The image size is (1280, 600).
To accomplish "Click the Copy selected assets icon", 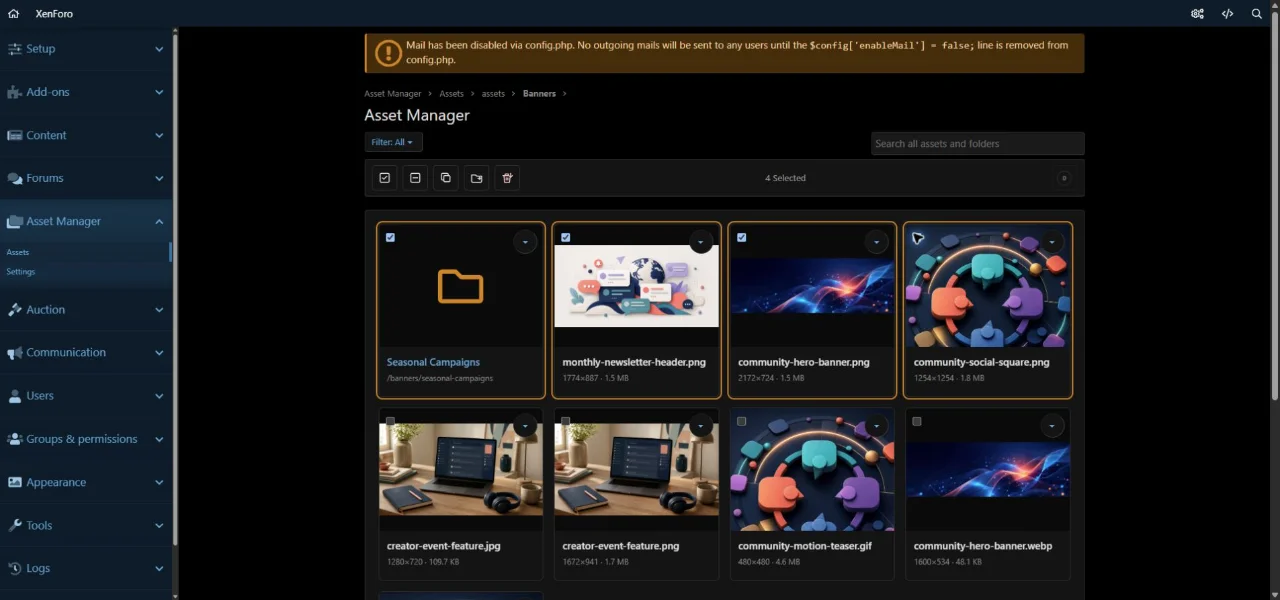I will pos(446,178).
